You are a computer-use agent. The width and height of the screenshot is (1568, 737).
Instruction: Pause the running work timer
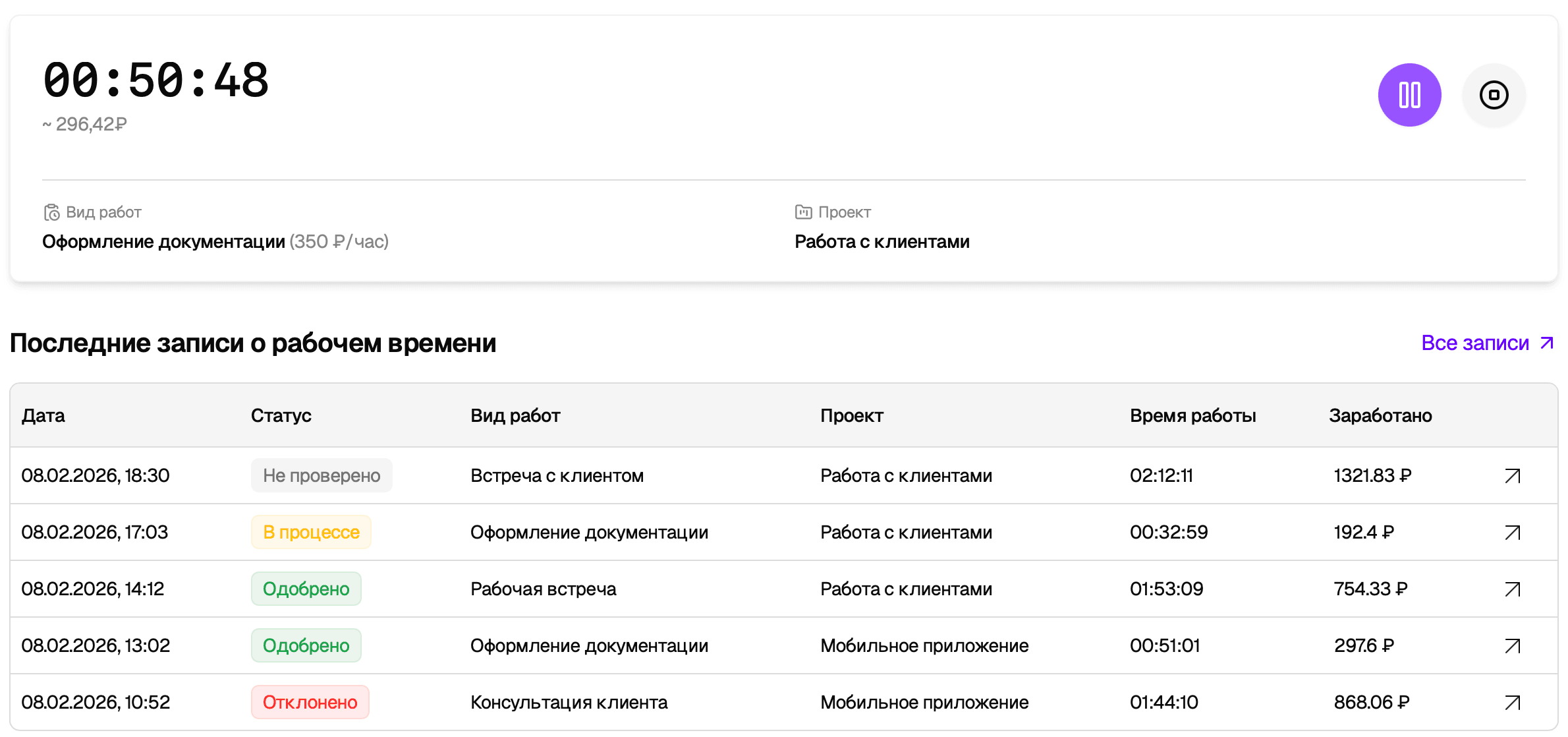click(x=1409, y=95)
